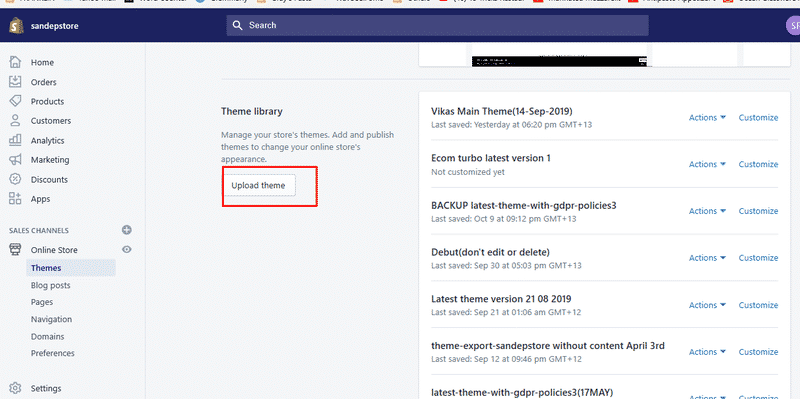
Task: Click the Theme library heading
Action: click(252, 111)
